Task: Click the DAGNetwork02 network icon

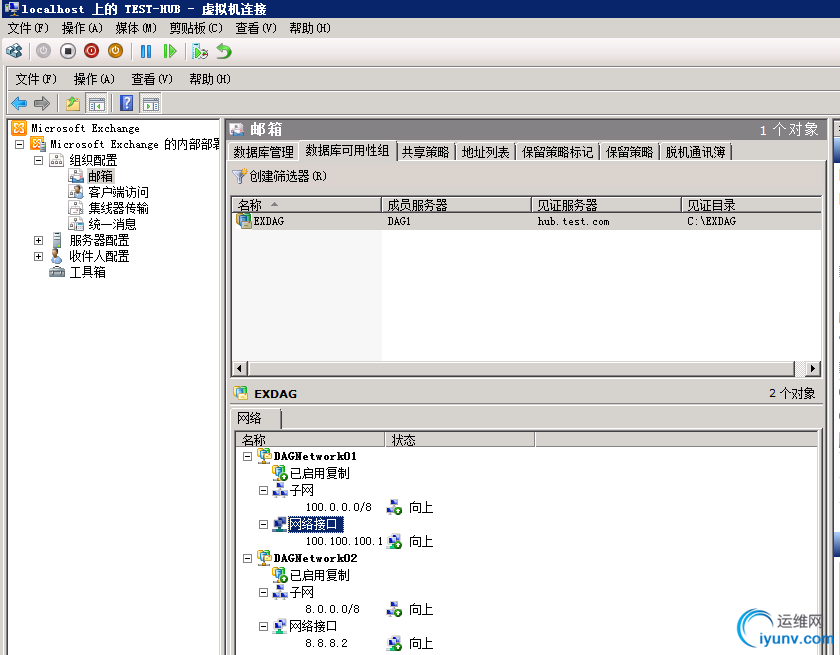Action: coord(264,558)
